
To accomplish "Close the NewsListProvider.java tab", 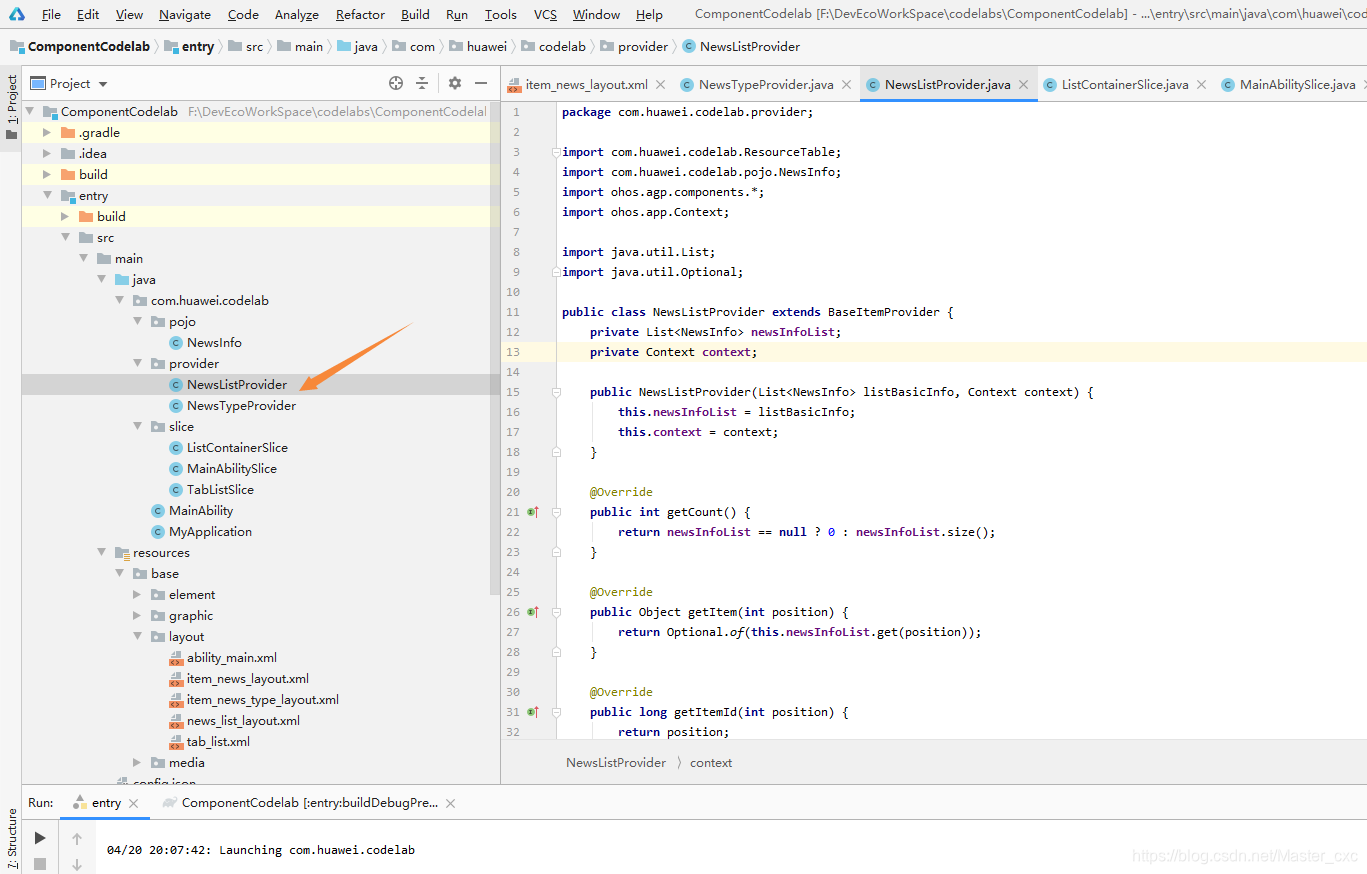I will [x=1024, y=85].
